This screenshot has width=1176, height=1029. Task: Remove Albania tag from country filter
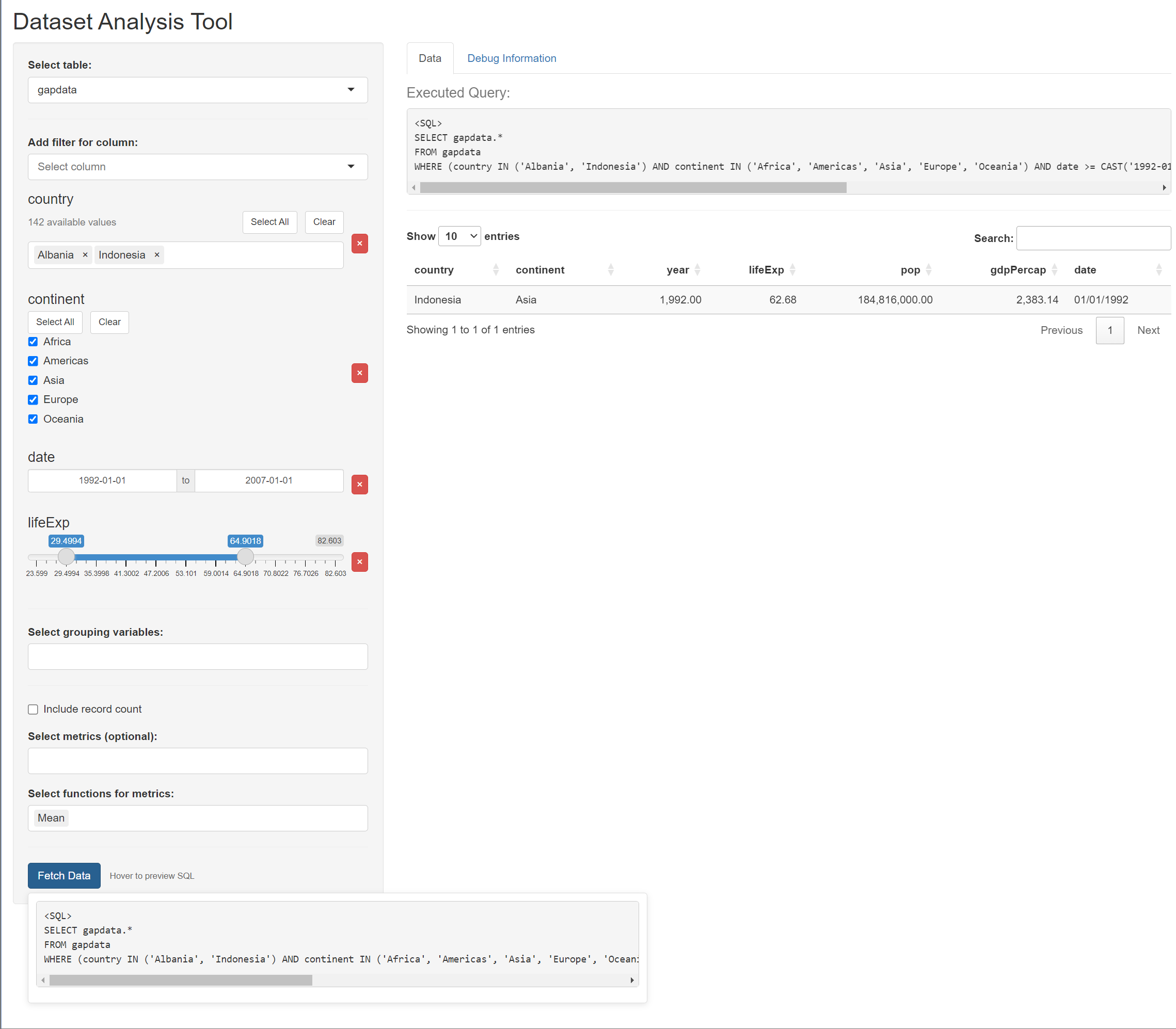[x=85, y=255]
